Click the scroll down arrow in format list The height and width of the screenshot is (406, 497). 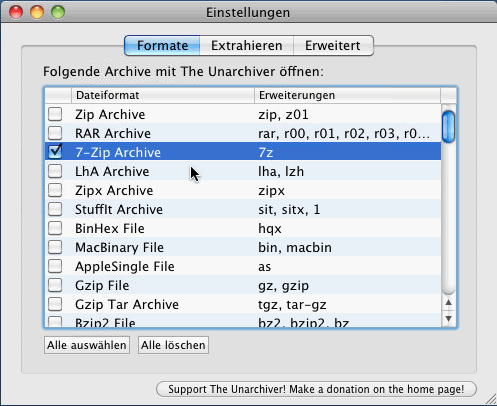(449, 319)
